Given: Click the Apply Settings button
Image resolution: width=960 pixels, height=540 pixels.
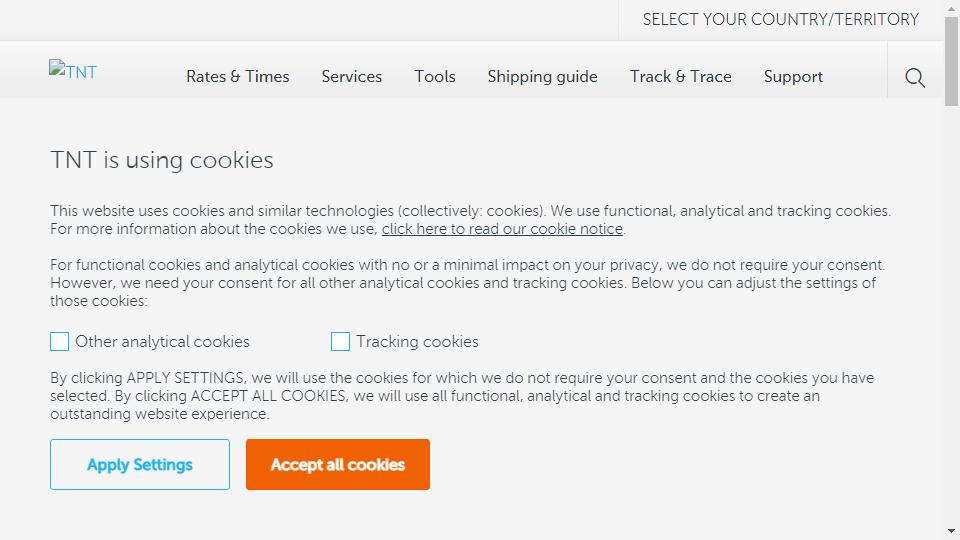Looking at the screenshot, I should 140,464.
